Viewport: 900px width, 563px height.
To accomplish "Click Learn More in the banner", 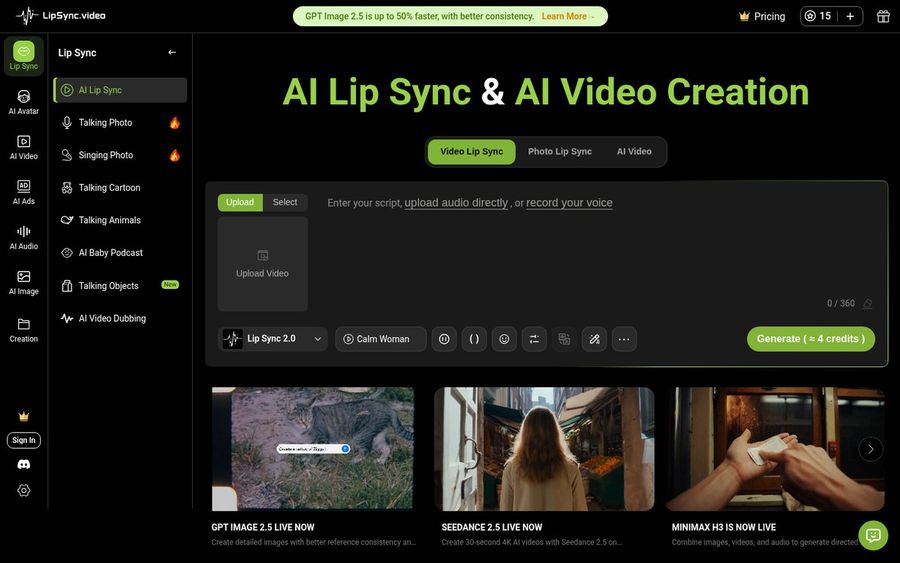I will (x=568, y=16).
